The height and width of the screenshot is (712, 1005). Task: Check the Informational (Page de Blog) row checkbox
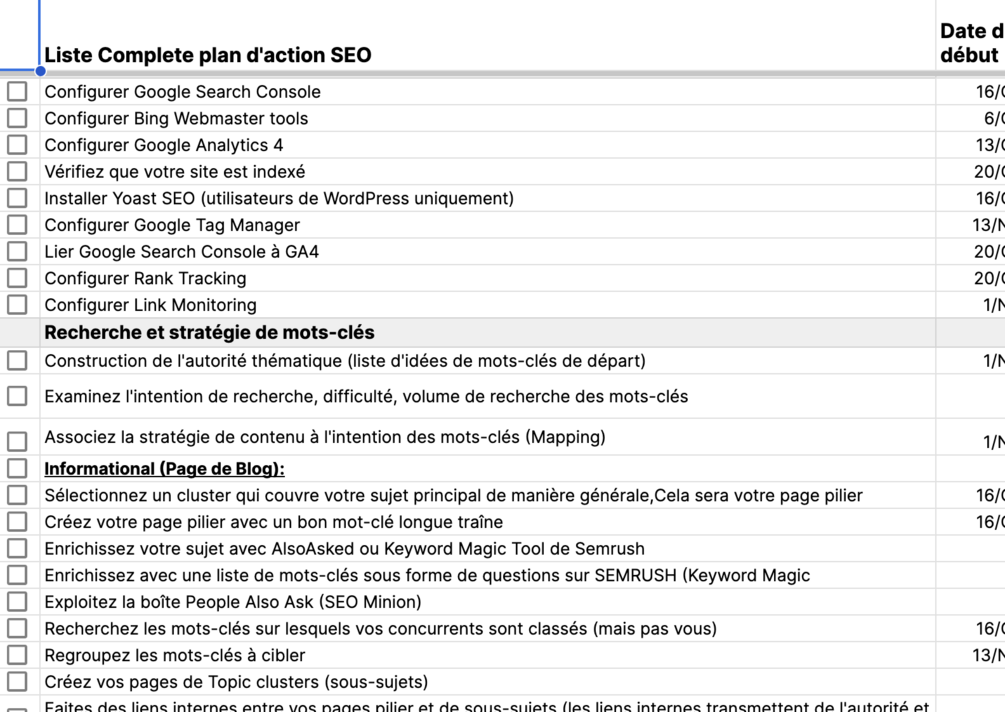coord(17,468)
